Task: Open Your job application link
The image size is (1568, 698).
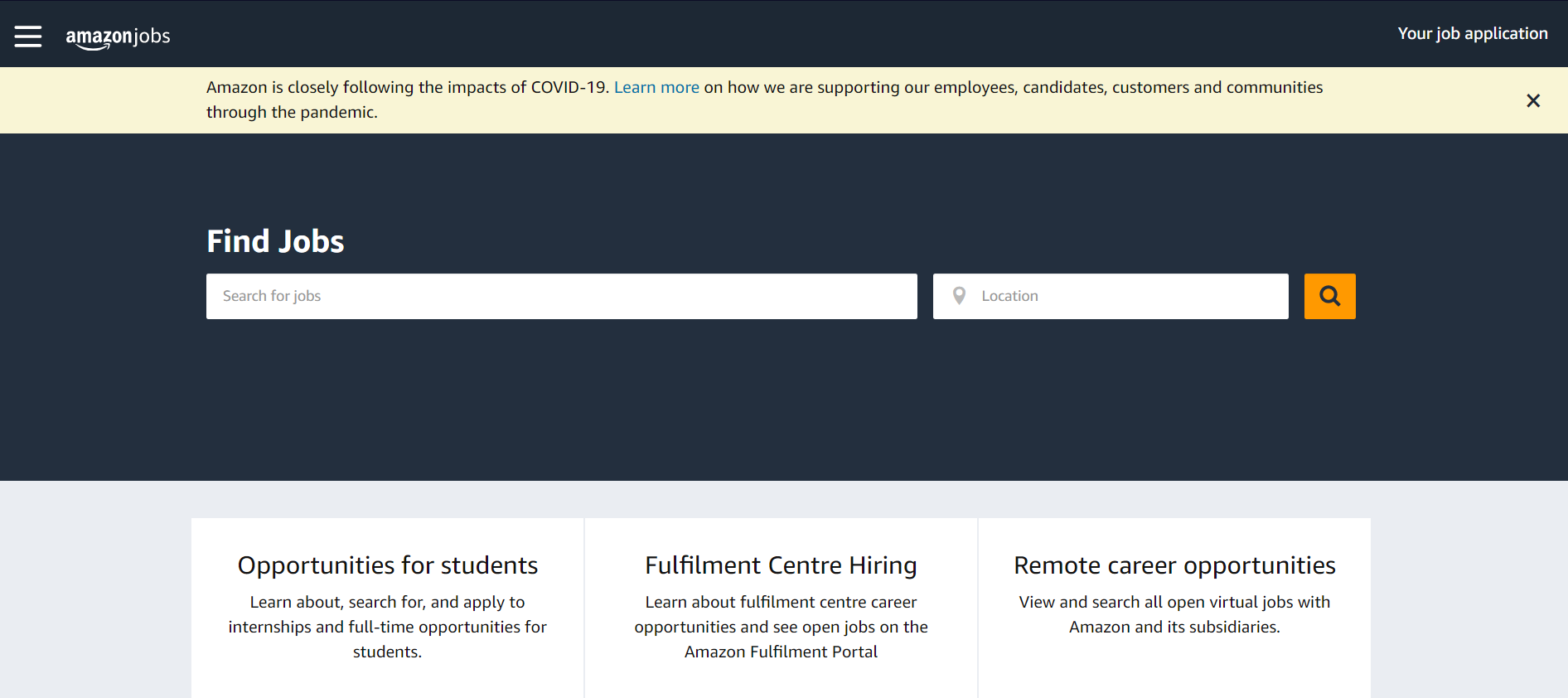Action: click(x=1473, y=33)
